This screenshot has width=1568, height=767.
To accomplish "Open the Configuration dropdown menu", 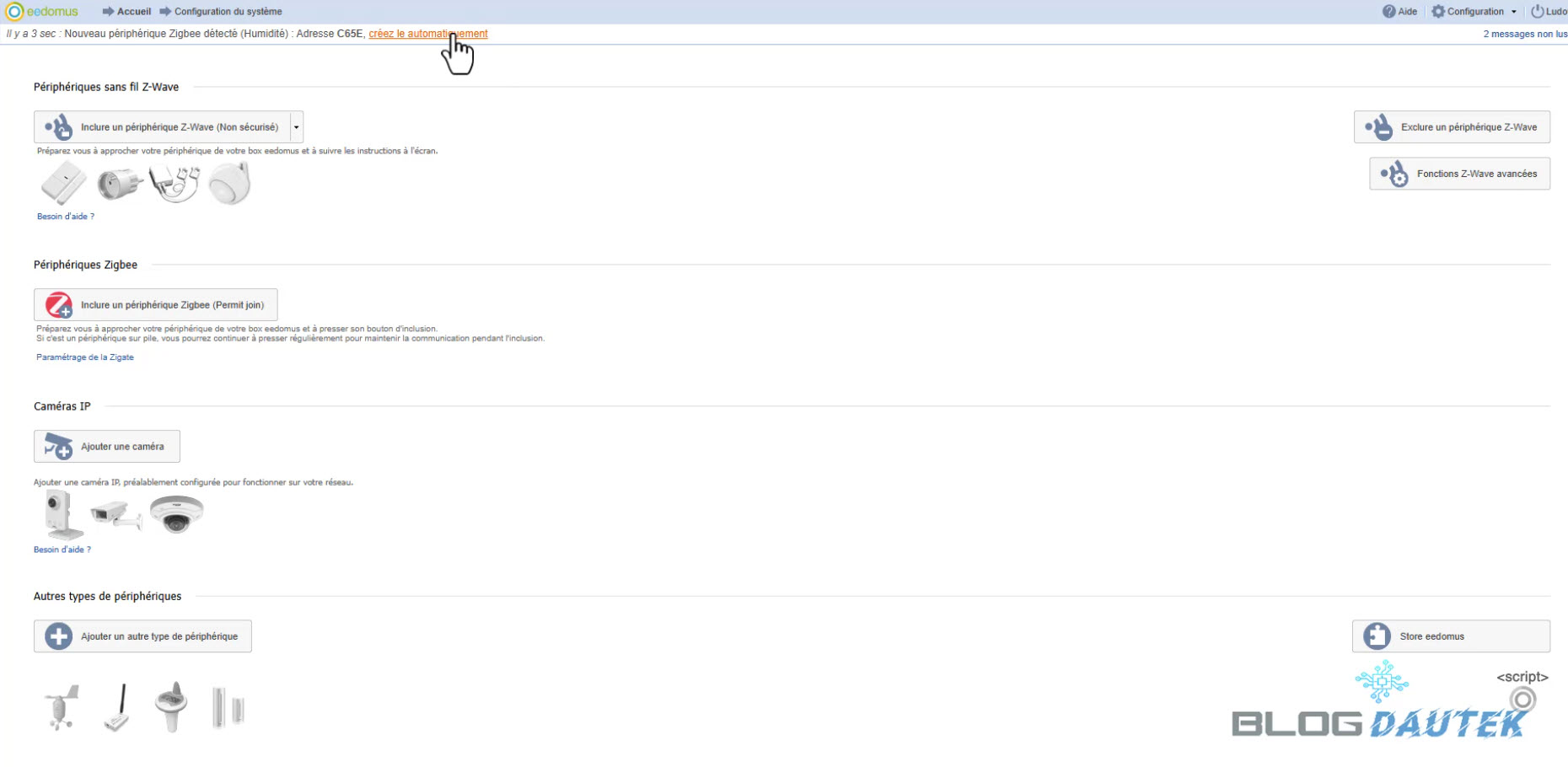I will 1474,12.
